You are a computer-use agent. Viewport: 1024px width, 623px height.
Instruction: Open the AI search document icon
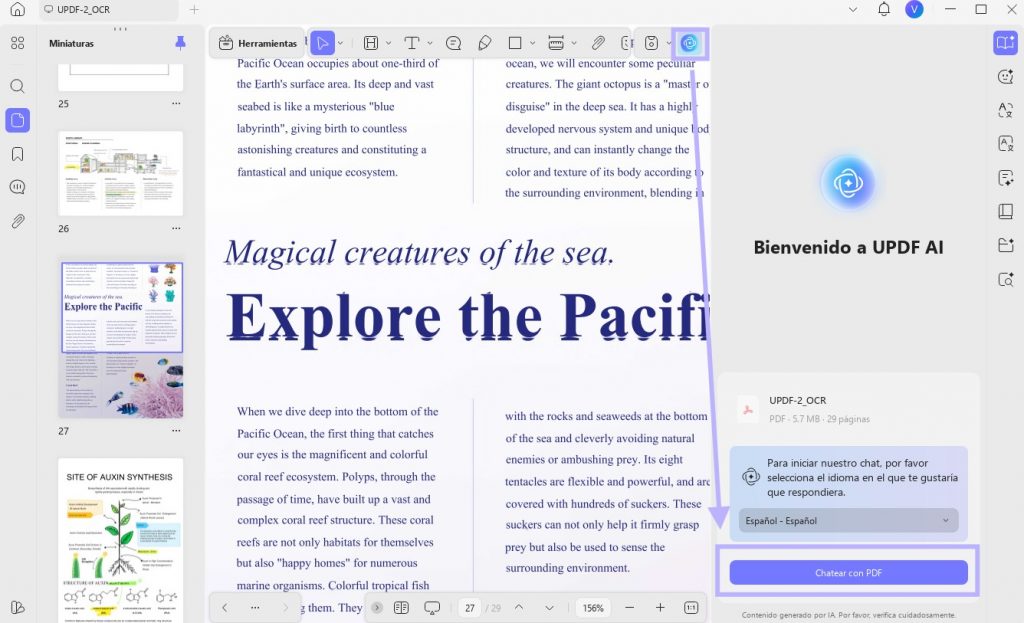(1006, 280)
